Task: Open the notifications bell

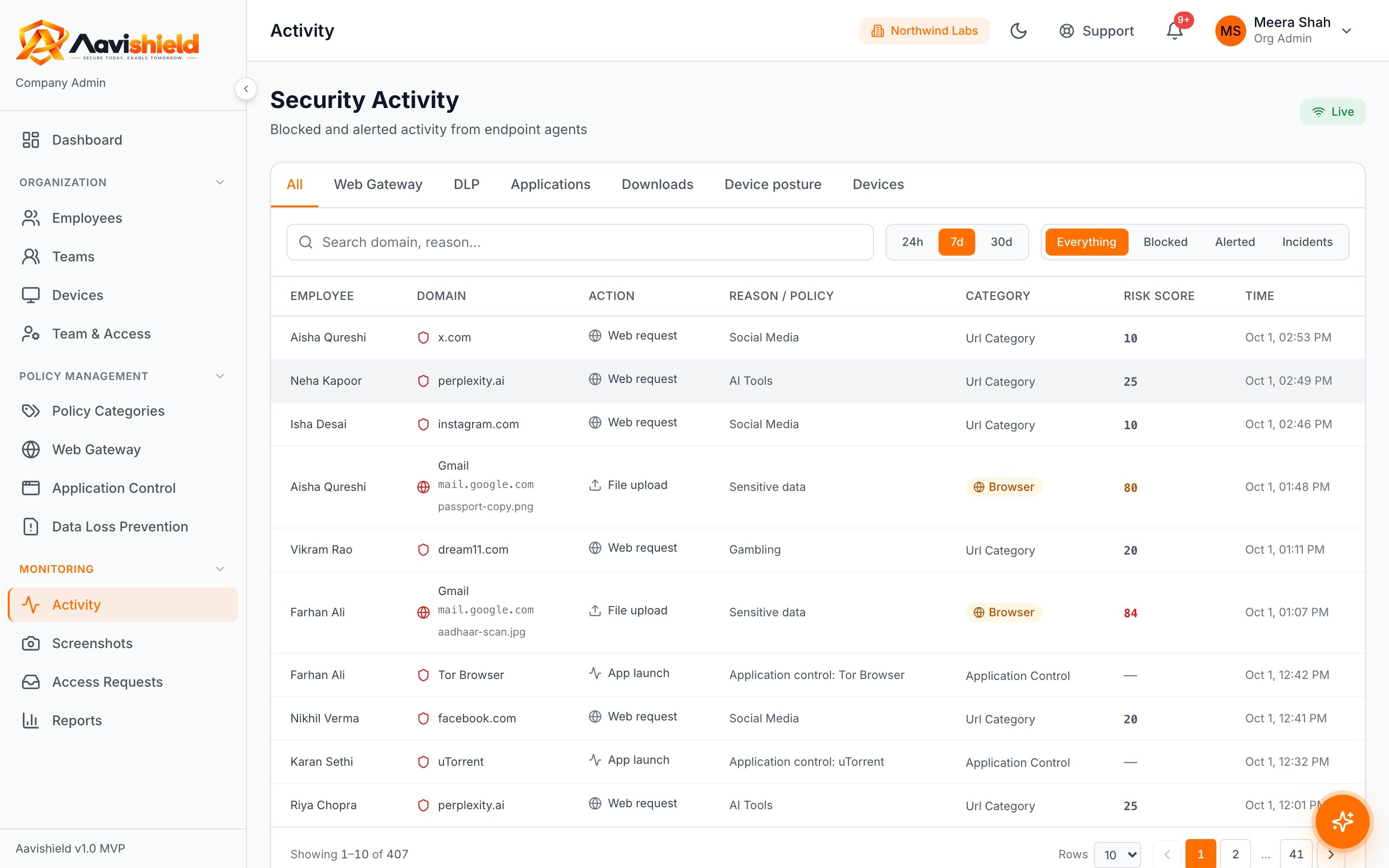Action: (1175, 31)
